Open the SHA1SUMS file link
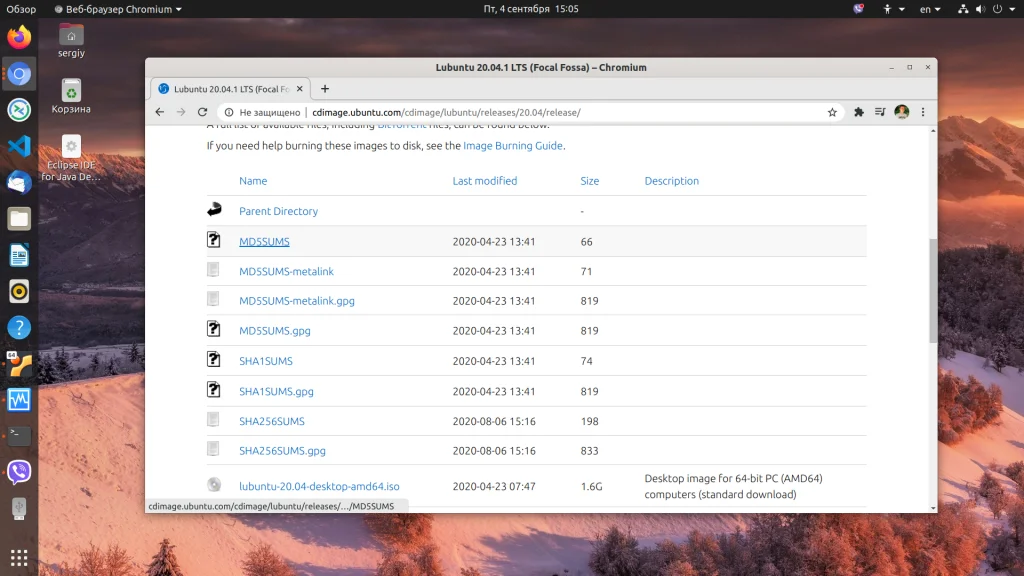 [266, 361]
